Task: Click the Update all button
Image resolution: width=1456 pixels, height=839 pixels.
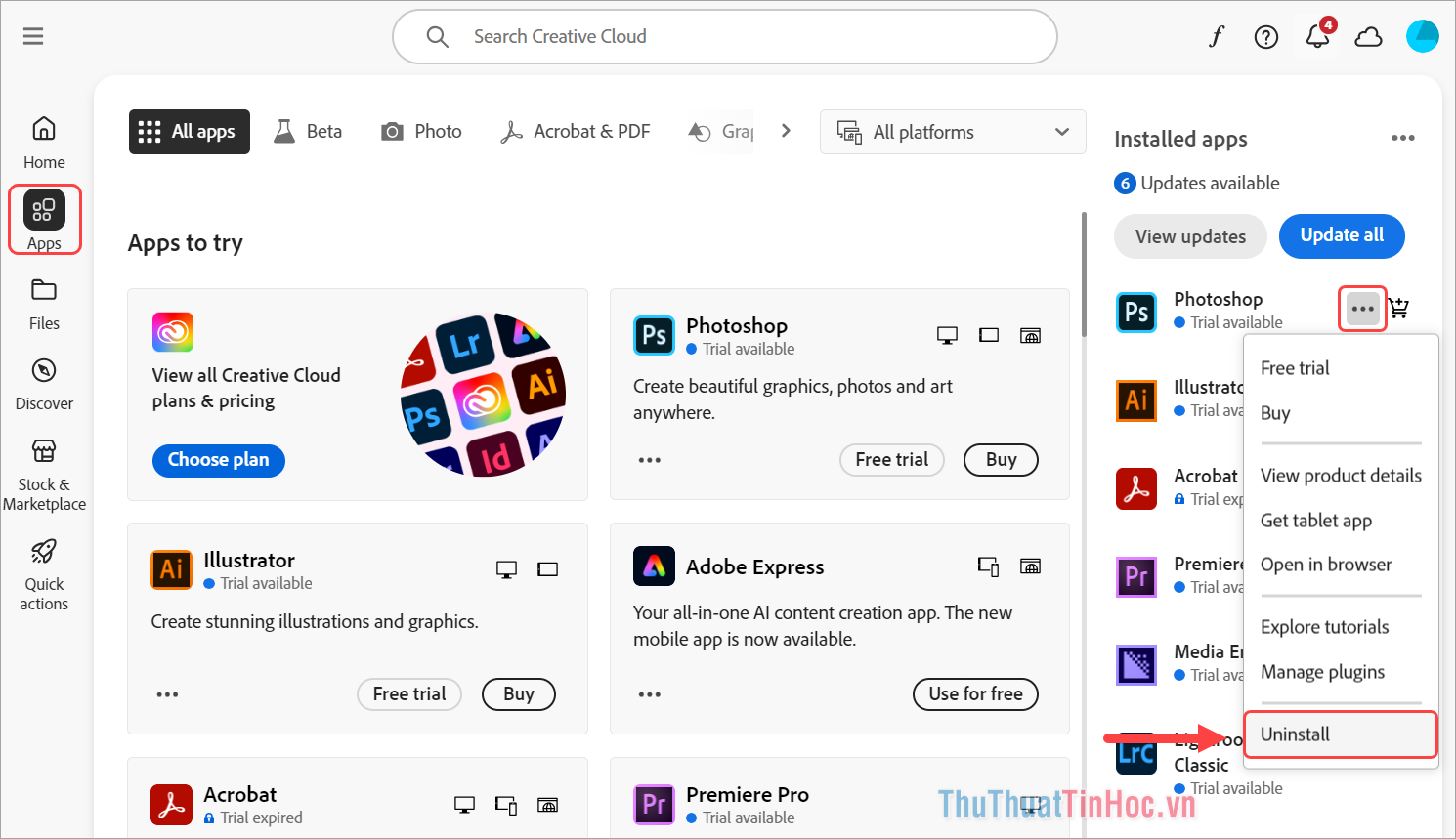Action: click(1342, 235)
